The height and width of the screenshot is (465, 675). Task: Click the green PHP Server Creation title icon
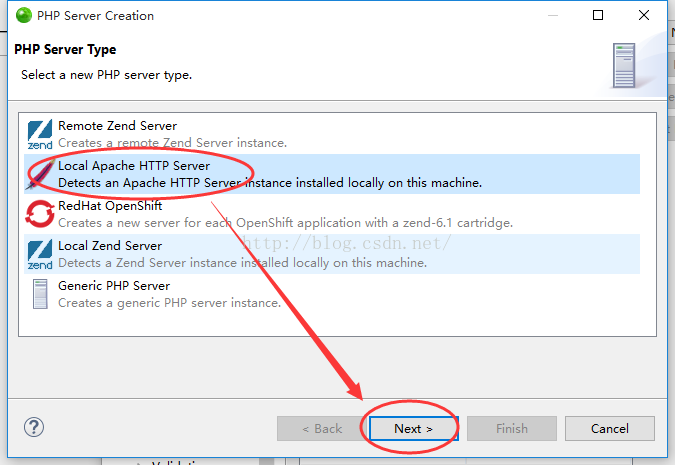[24, 16]
